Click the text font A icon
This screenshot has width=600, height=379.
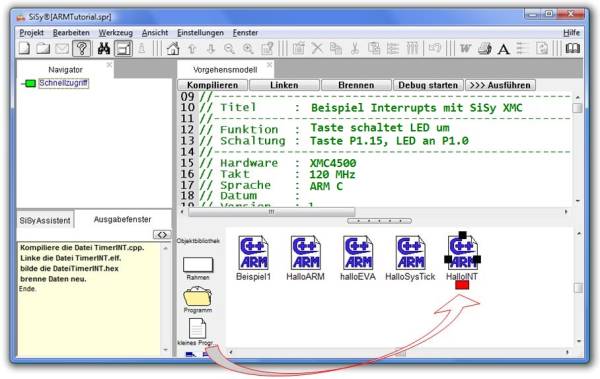[504, 49]
